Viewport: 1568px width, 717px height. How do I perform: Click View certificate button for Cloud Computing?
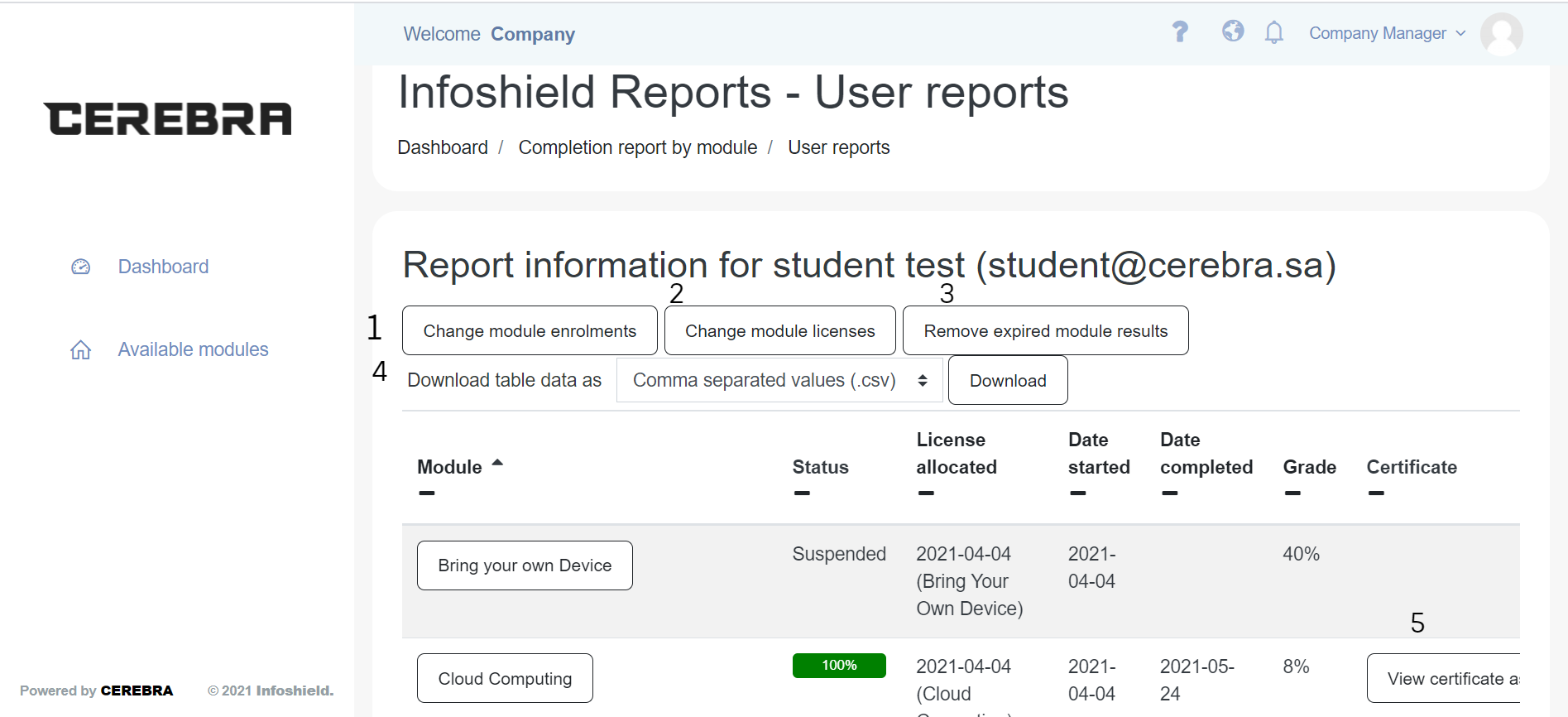pos(1443,679)
